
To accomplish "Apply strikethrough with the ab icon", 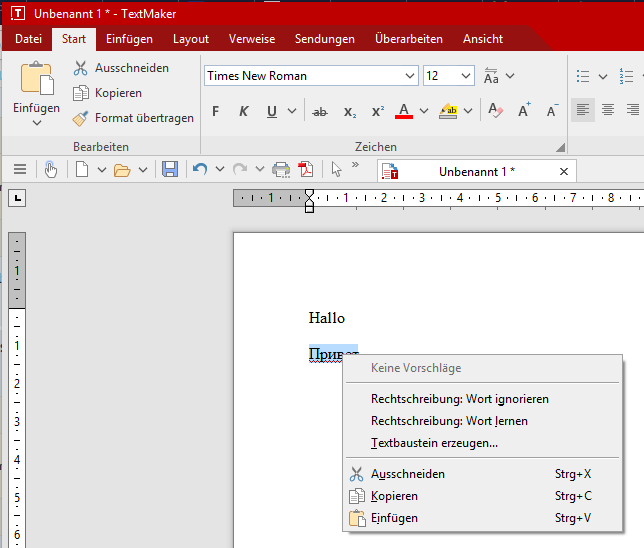I will click(x=320, y=111).
